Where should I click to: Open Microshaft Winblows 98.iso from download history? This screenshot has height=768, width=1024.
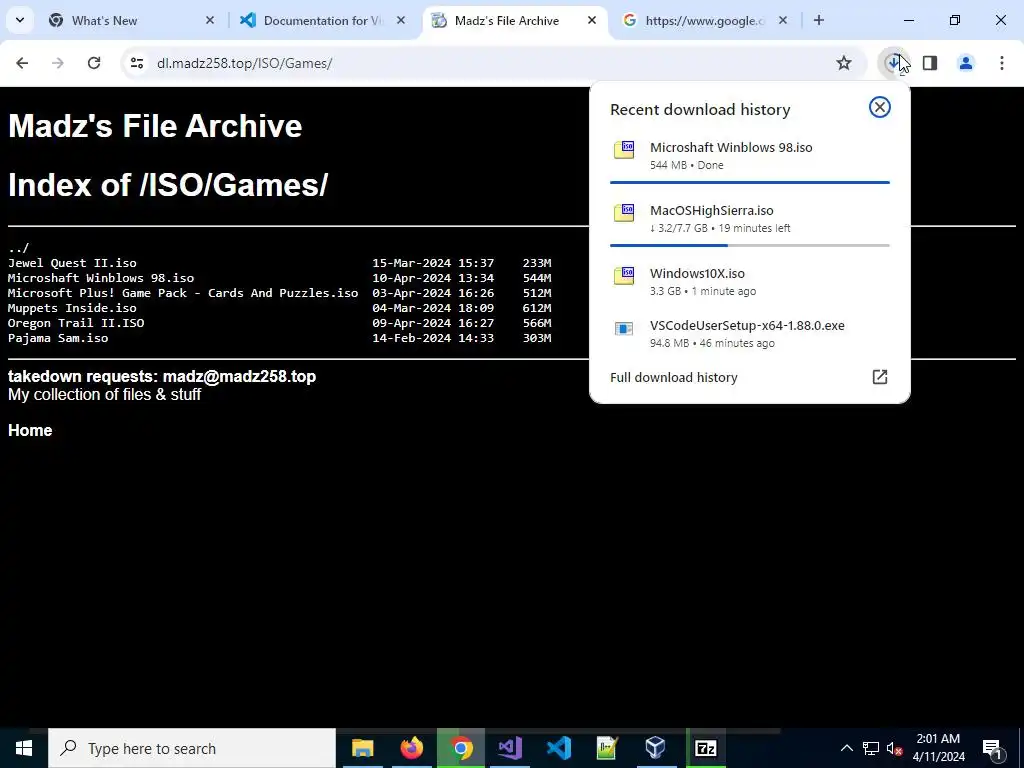731,147
